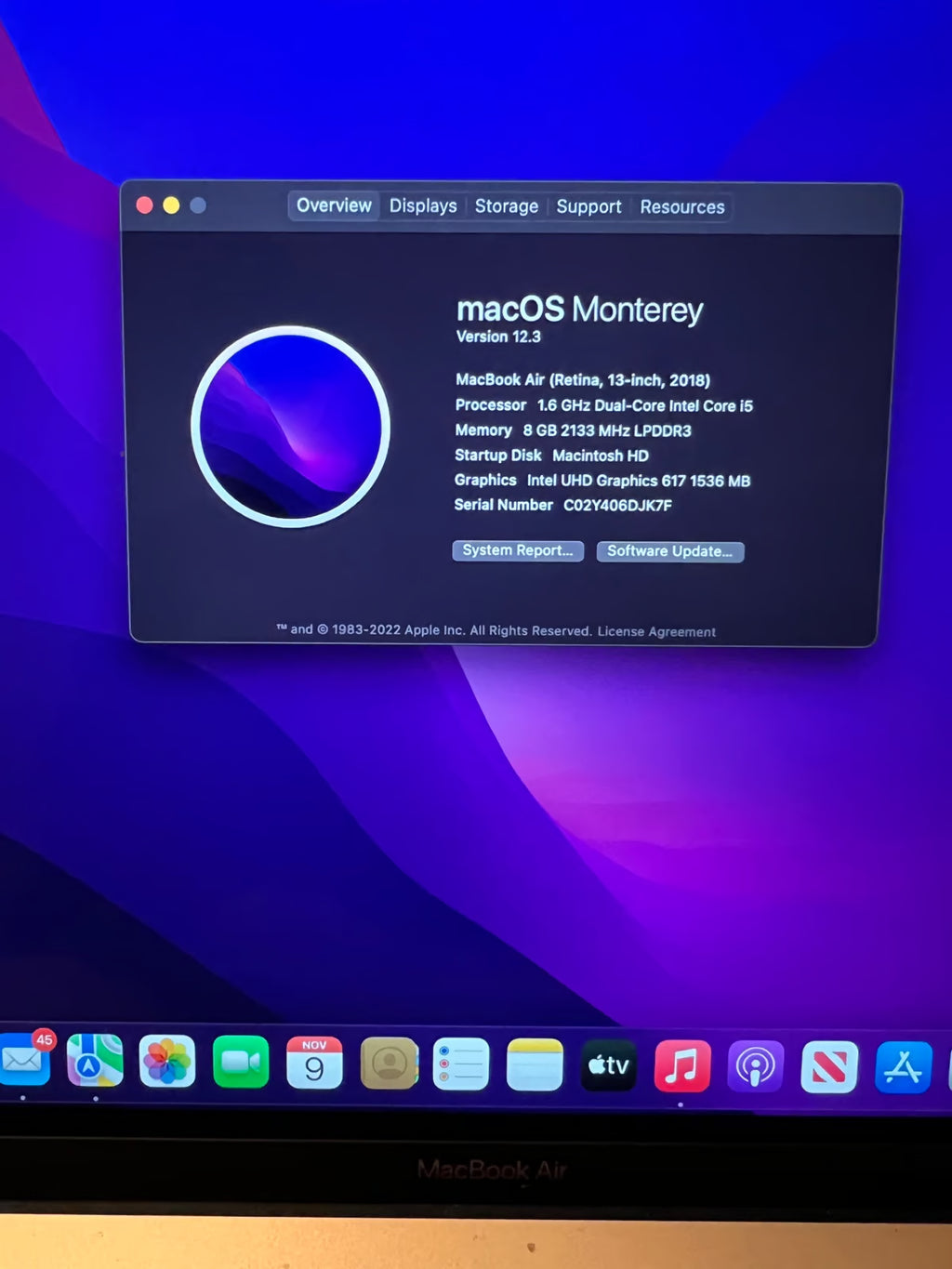Switch to the Resources tab
The width and height of the screenshot is (952, 1269).
point(681,206)
